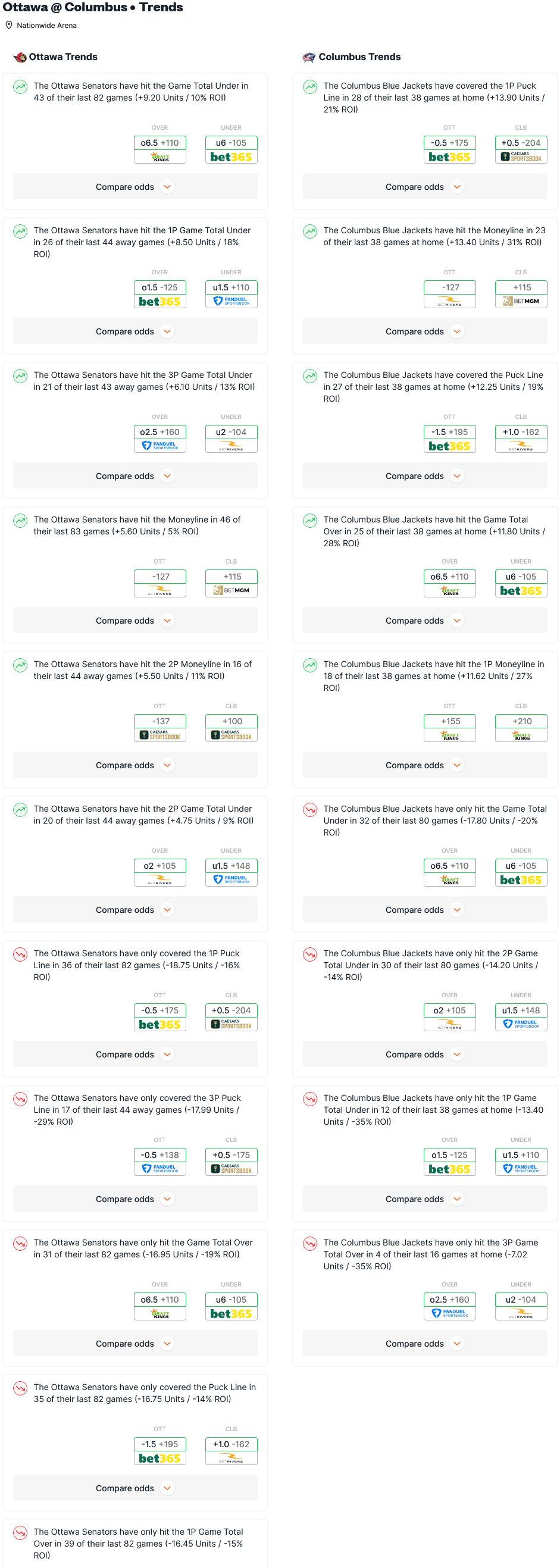The image size is (560, 1568).
Task: Expand Compare odds under Columbus 1P Puck Line trend
Action: [x=425, y=187]
